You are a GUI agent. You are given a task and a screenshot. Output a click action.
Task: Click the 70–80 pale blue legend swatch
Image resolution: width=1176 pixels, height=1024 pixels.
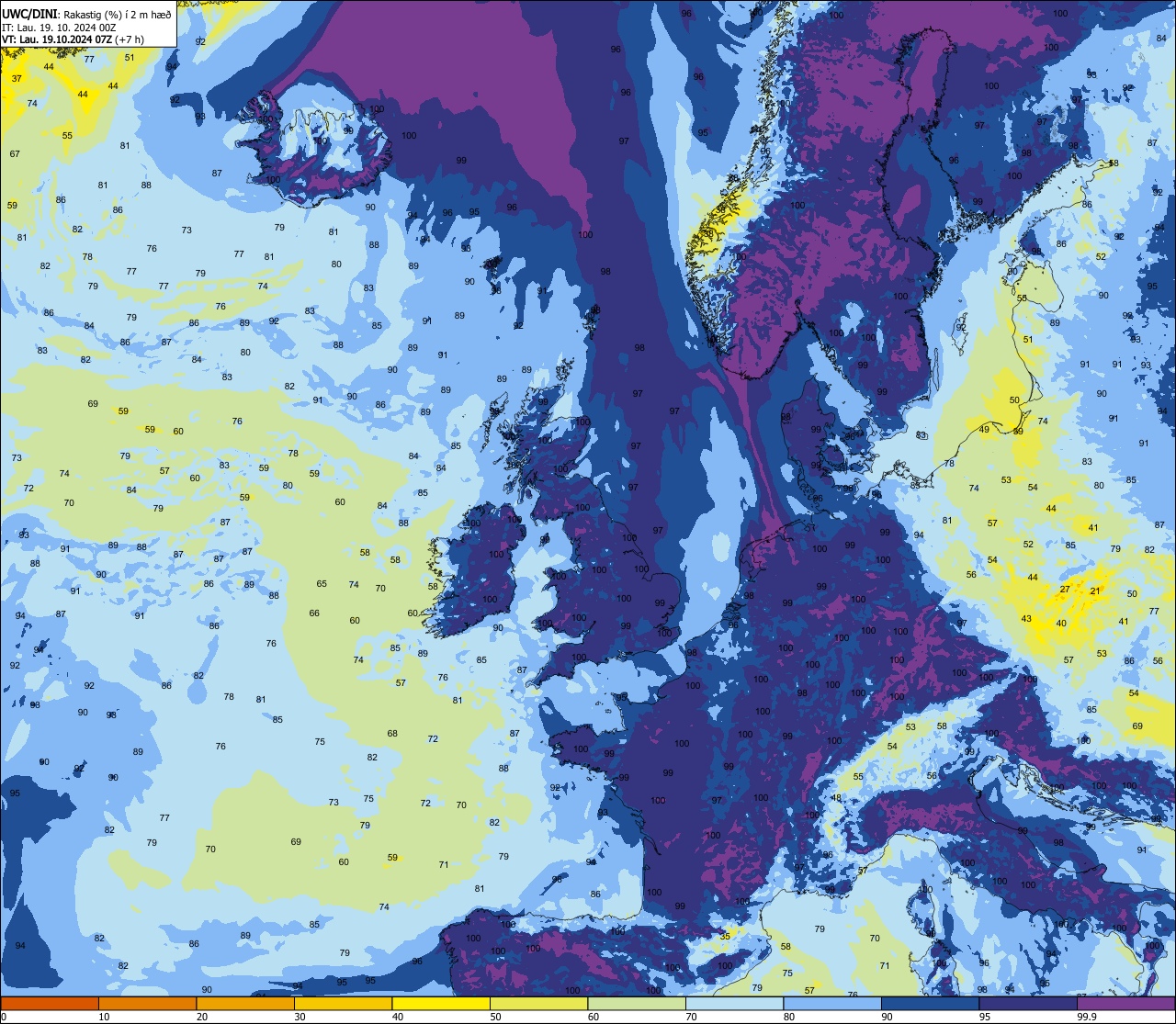click(x=734, y=1003)
